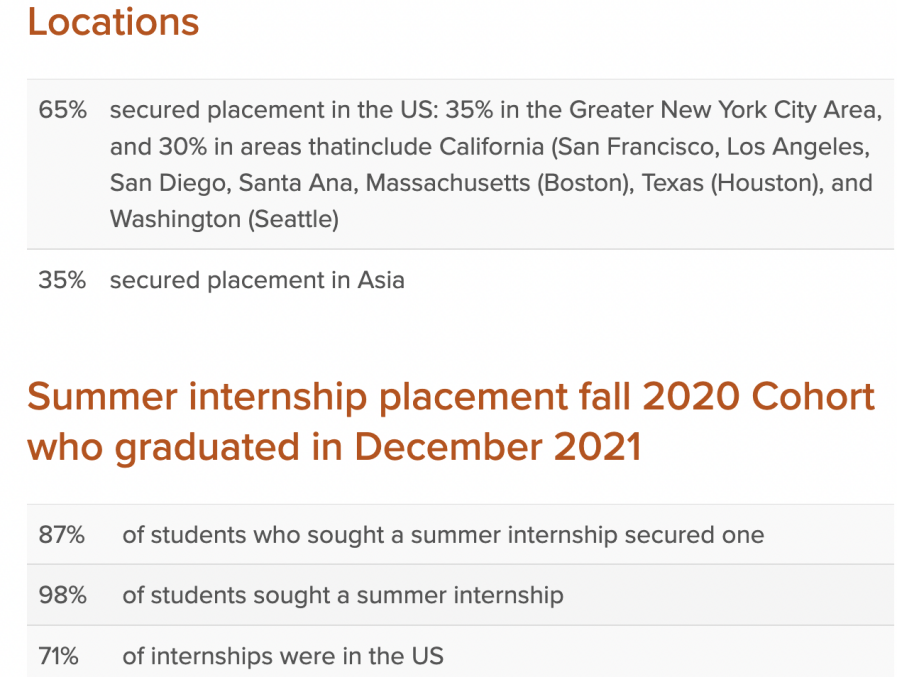Image resolution: width=897 pixels, height=677 pixels.
Task: Click the "of internships were in the US" text
Action: [283, 657]
